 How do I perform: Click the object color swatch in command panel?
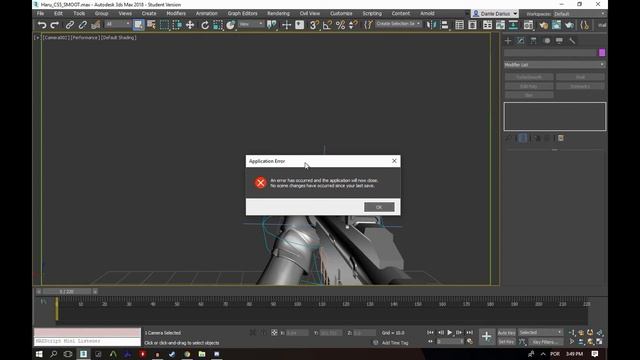click(x=602, y=53)
